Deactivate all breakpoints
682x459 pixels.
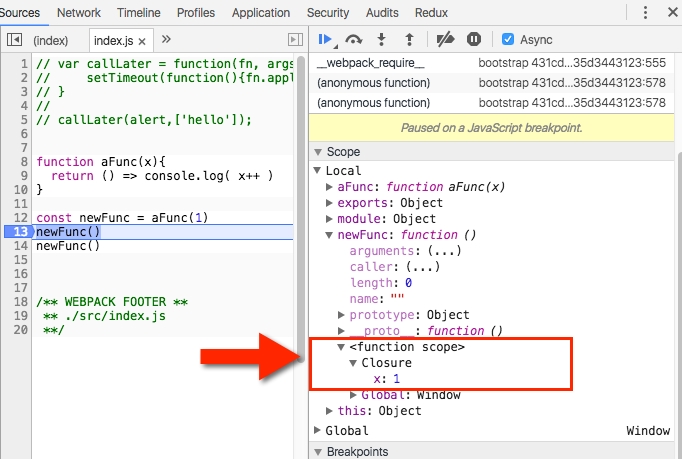coord(446,39)
